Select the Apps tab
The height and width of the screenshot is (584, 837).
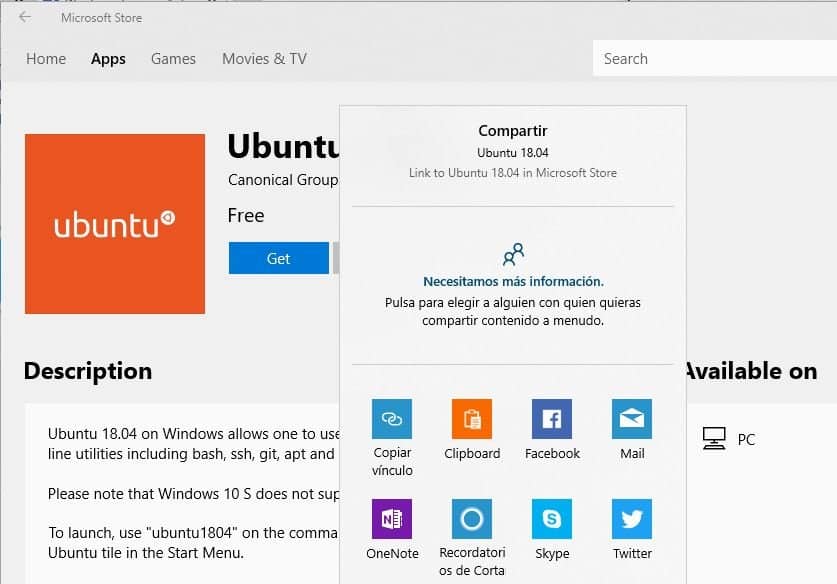(108, 59)
